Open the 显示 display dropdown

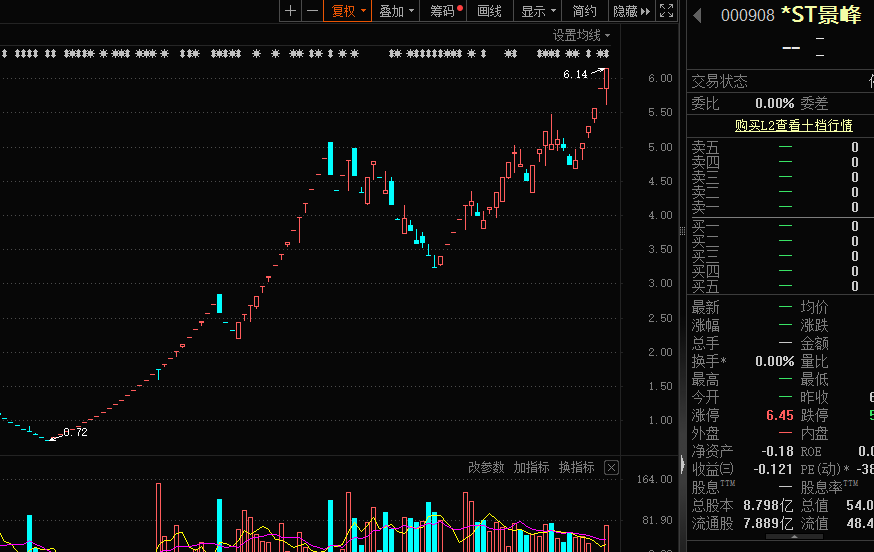(538, 11)
